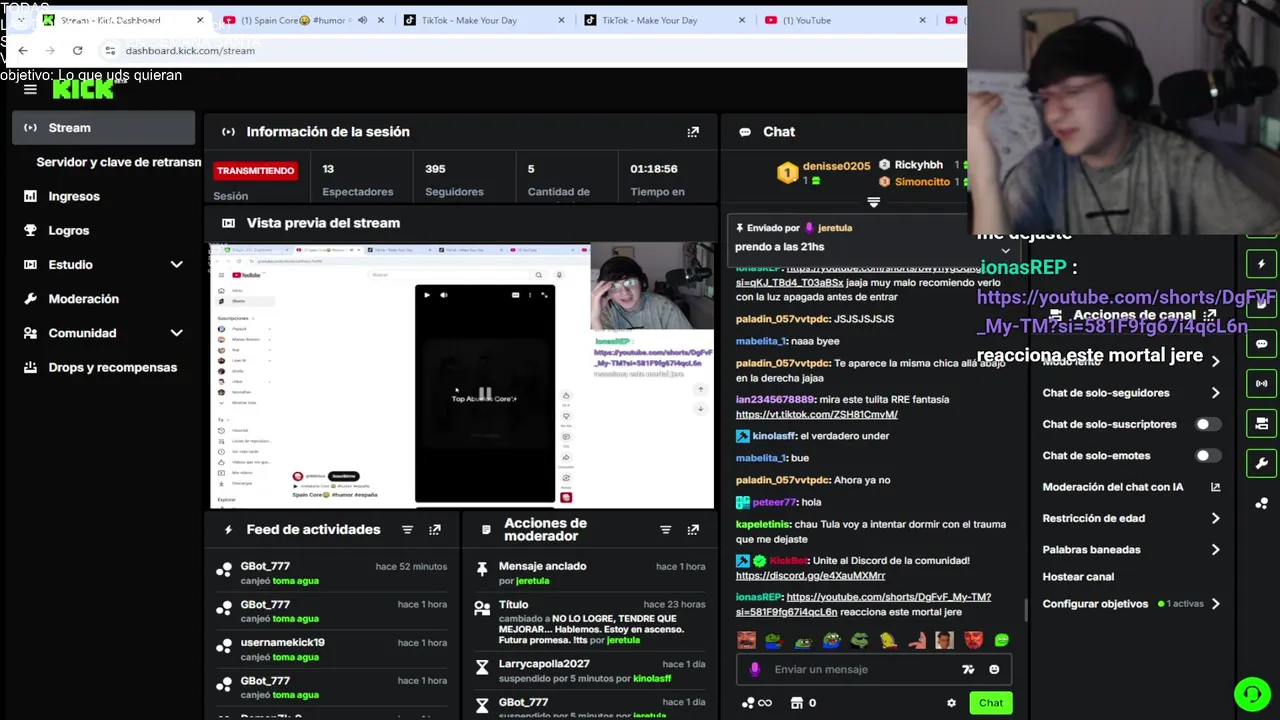Viewport: 1280px width, 720px height.
Task: Click usernamekick19 in activity feed
Action: (282, 642)
